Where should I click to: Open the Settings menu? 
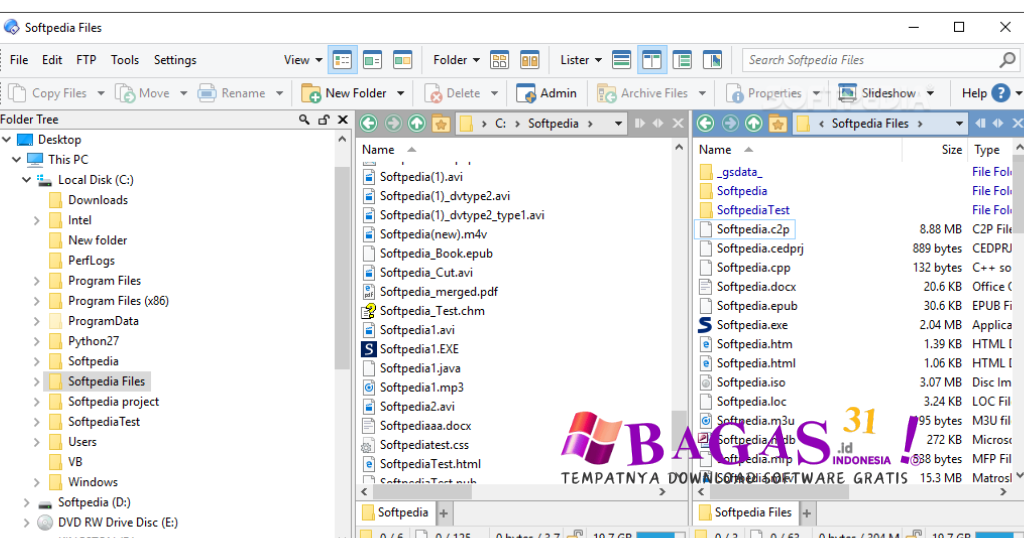coord(175,60)
